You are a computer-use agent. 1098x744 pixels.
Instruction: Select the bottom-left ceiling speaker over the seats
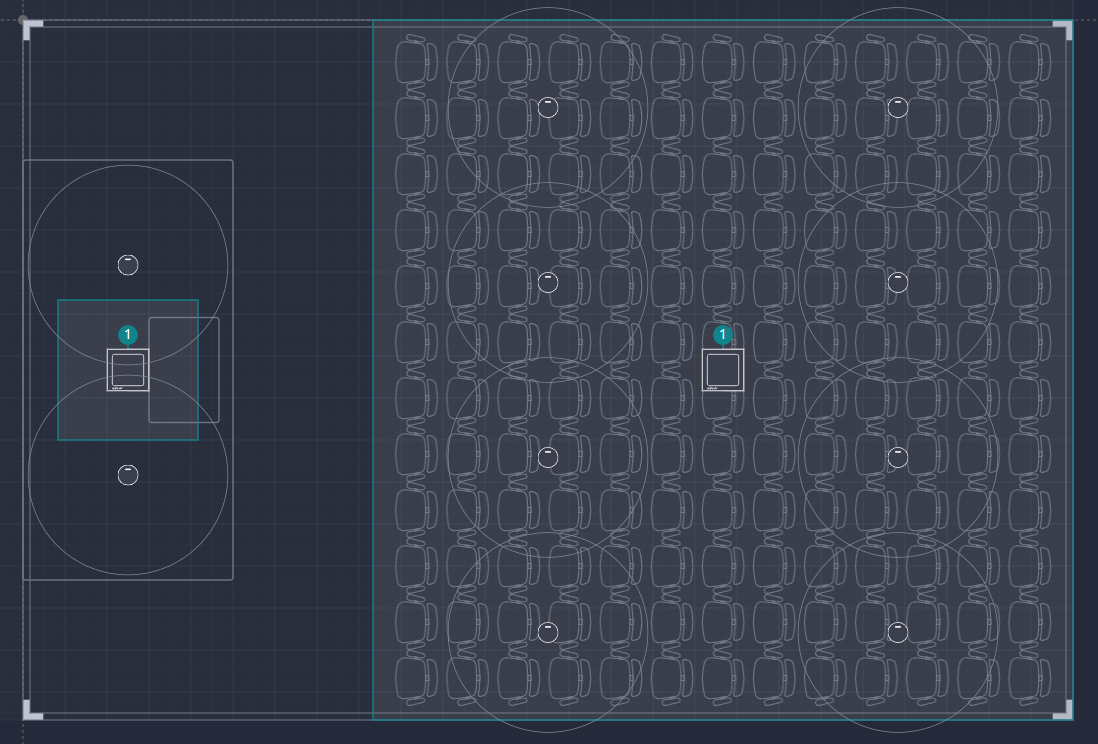[x=548, y=632]
